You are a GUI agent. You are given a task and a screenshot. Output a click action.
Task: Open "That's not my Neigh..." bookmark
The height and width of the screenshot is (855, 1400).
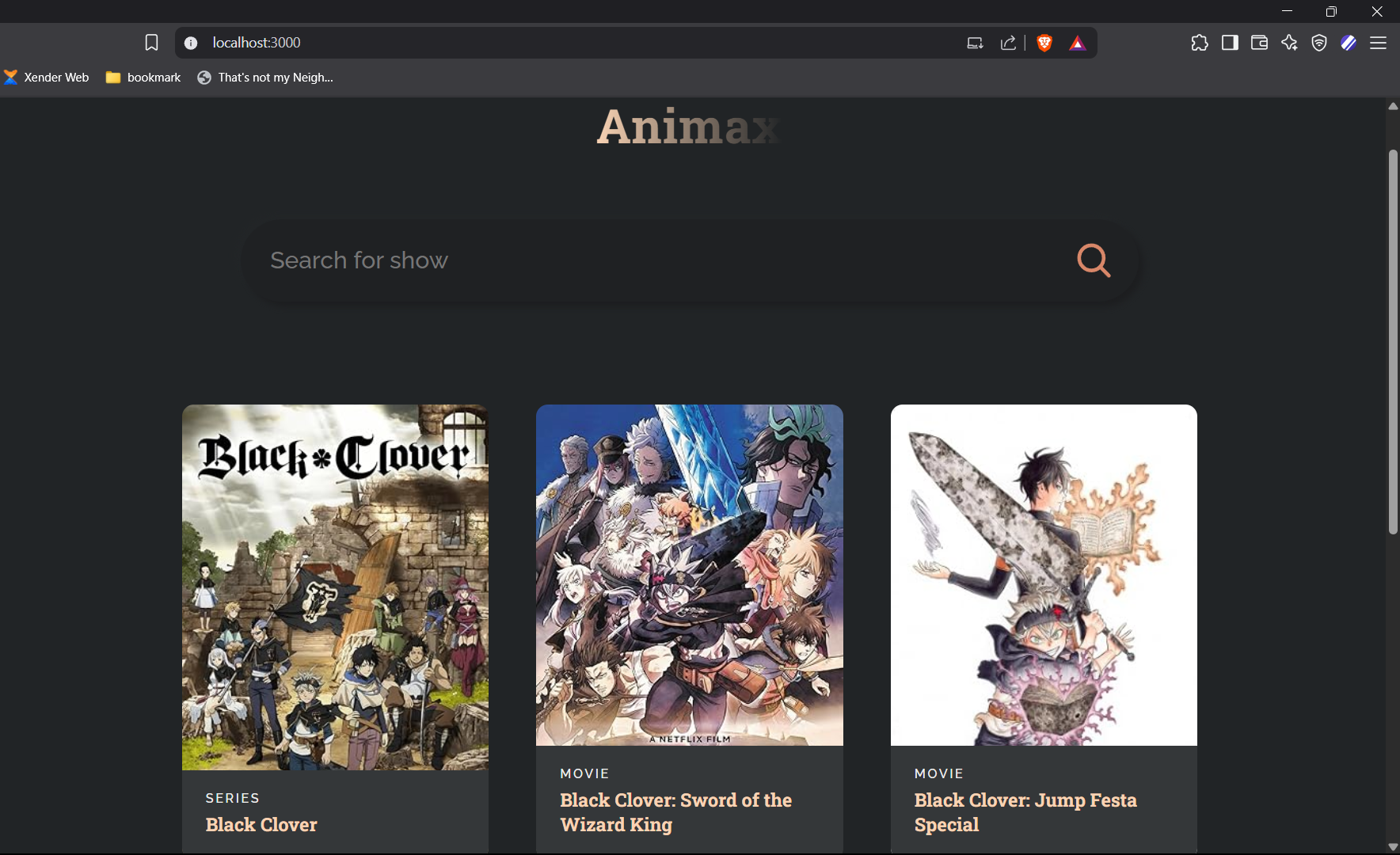(x=265, y=78)
